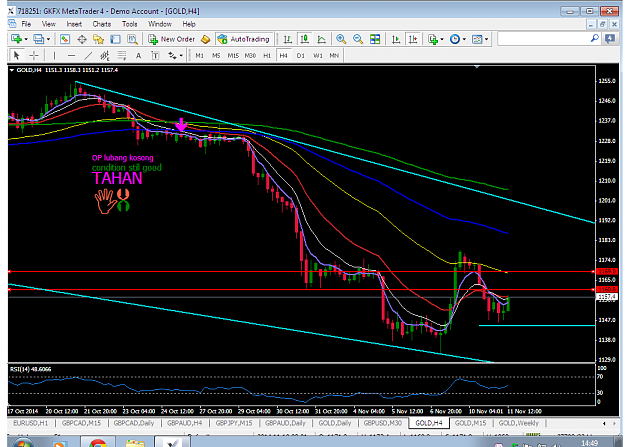Open the Periods clock icon
625x447 pixels.
[455, 39]
